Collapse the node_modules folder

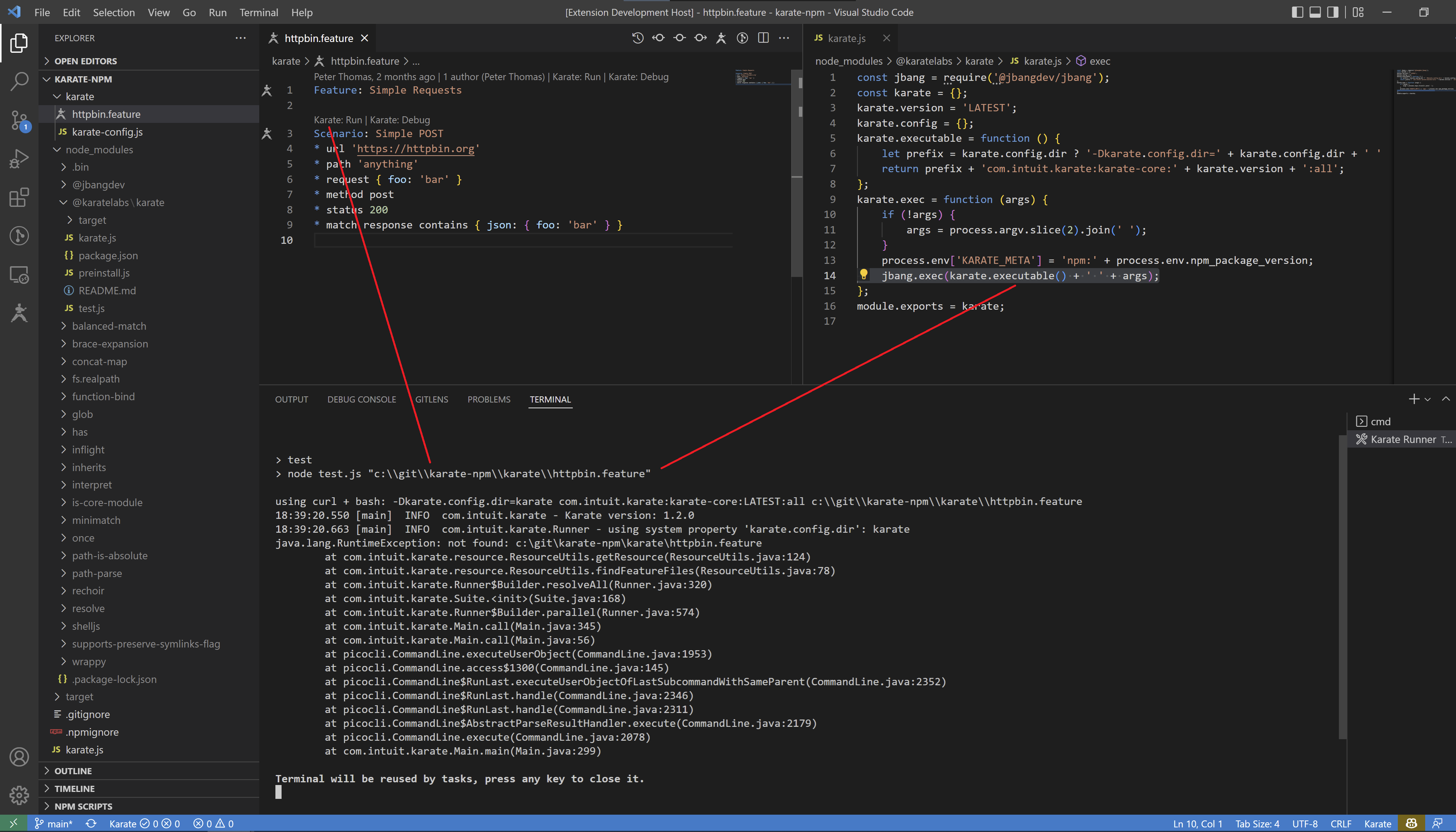point(100,149)
